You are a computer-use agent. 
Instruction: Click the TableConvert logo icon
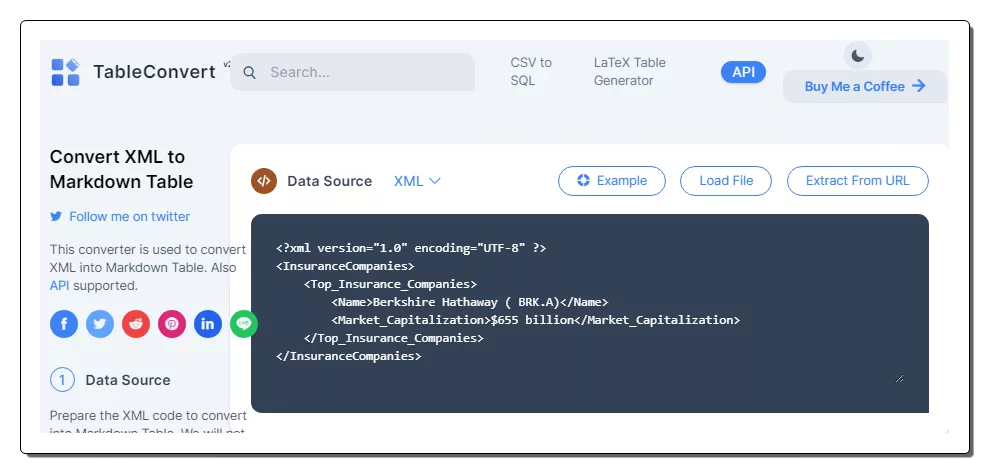(x=65, y=72)
